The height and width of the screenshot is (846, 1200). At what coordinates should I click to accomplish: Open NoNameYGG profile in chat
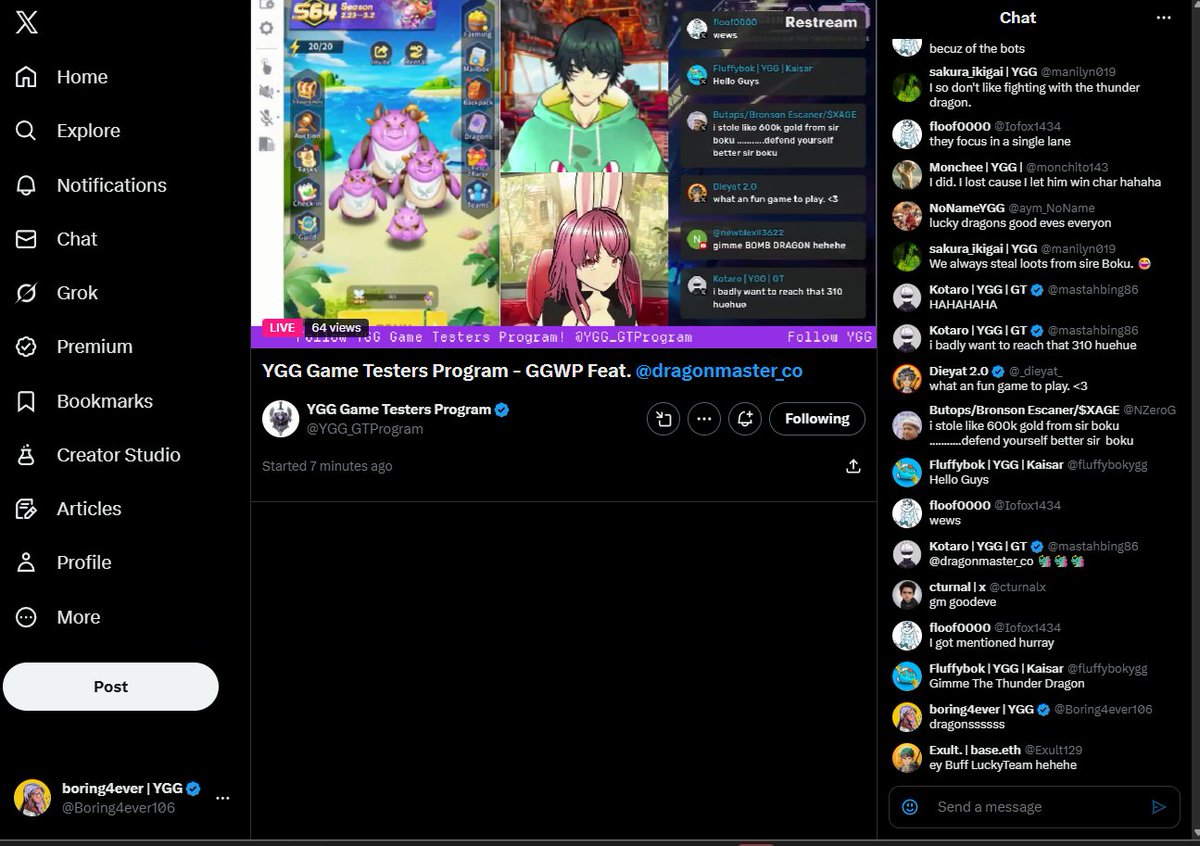pyautogui.click(x=966, y=209)
